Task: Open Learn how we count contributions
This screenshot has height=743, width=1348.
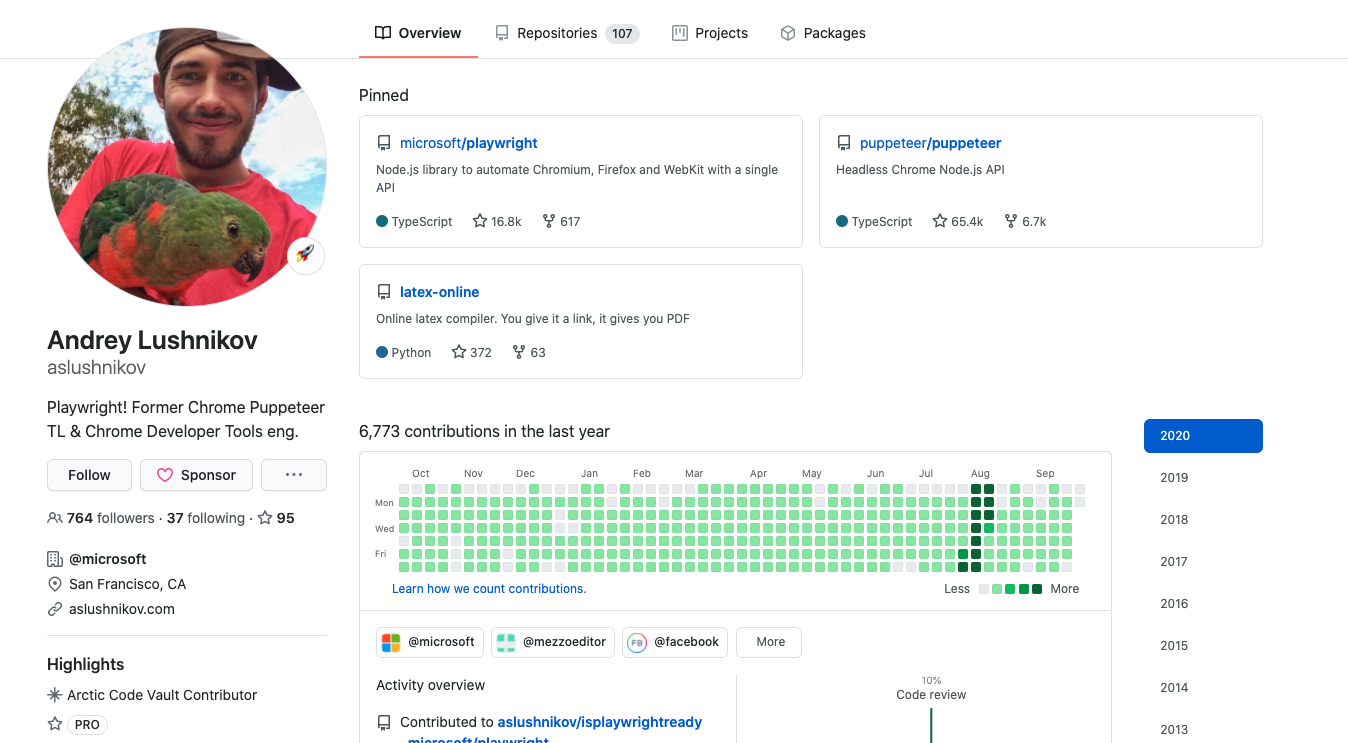Action: [489, 589]
